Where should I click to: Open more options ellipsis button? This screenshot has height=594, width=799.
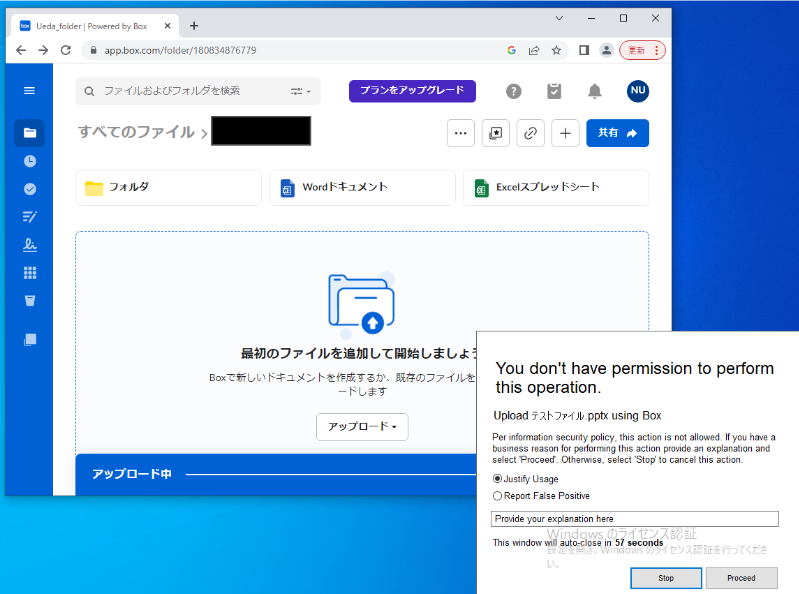pyautogui.click(x=461, y=133)
